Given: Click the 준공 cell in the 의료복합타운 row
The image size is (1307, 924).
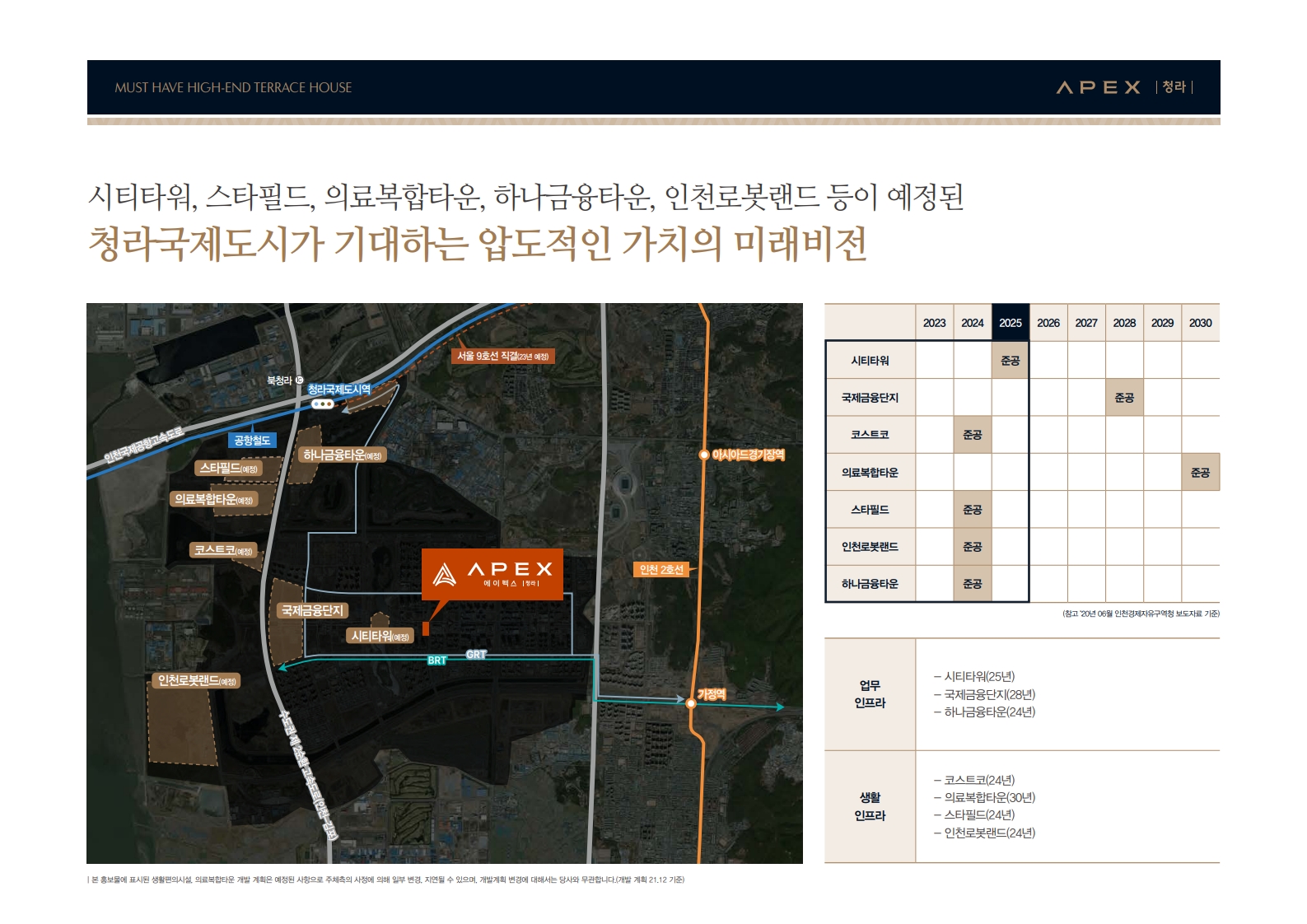Looking at the screenshot, I should (x=1200, y=473).
